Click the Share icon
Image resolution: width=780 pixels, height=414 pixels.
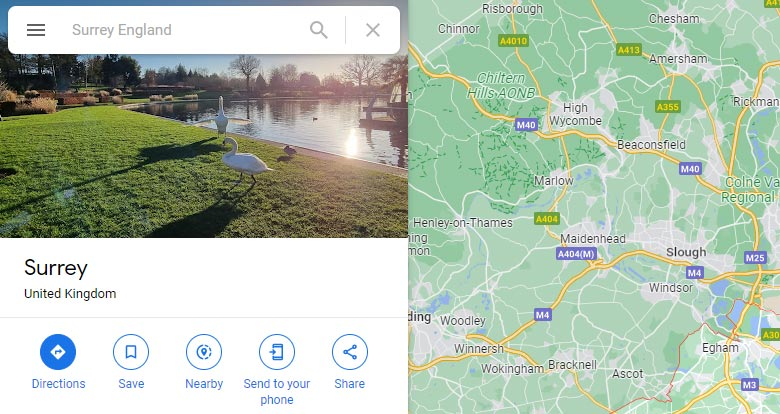click(350, 352)
